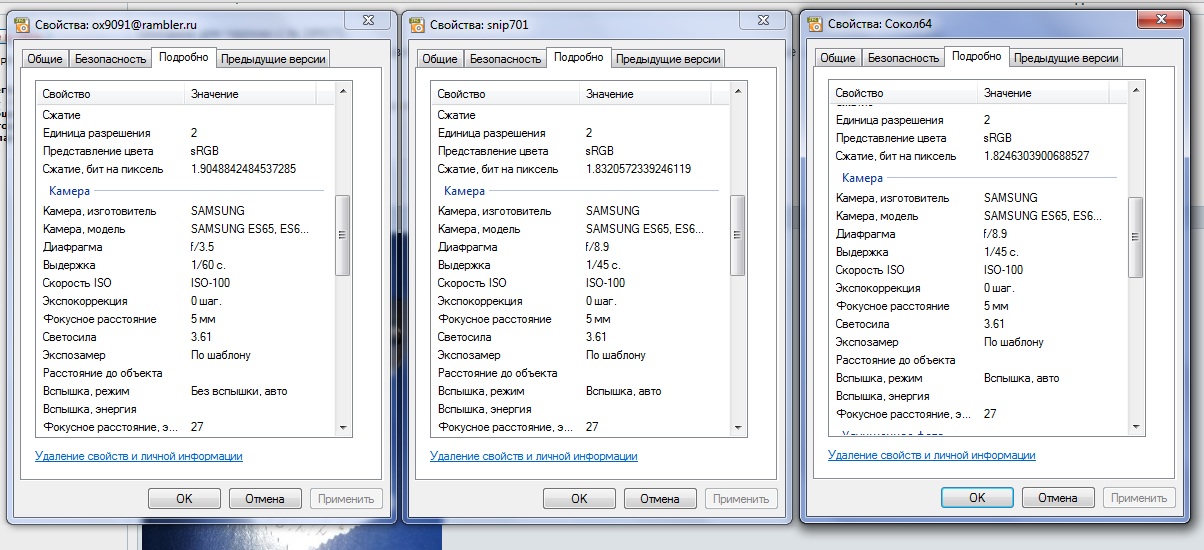The height and width of the screenshot is (550, 1204).
Task: Click the scrollbar thumb in the Сокол64 details list
Action: (1135, 237)
